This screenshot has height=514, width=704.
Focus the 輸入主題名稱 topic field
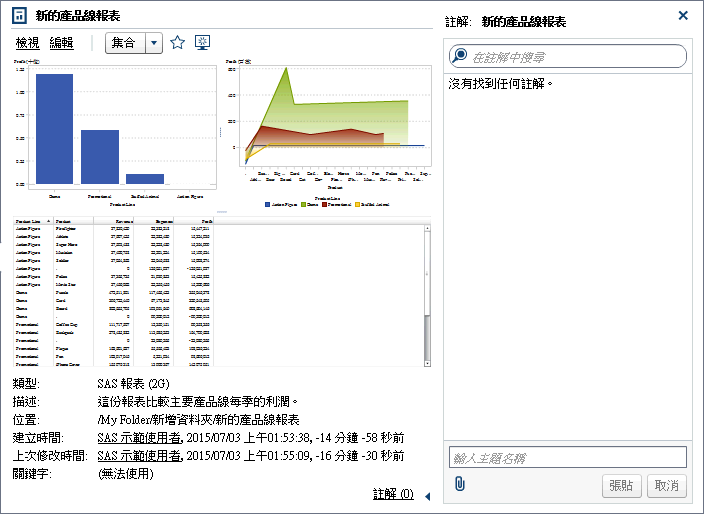[x=568, y=457]
